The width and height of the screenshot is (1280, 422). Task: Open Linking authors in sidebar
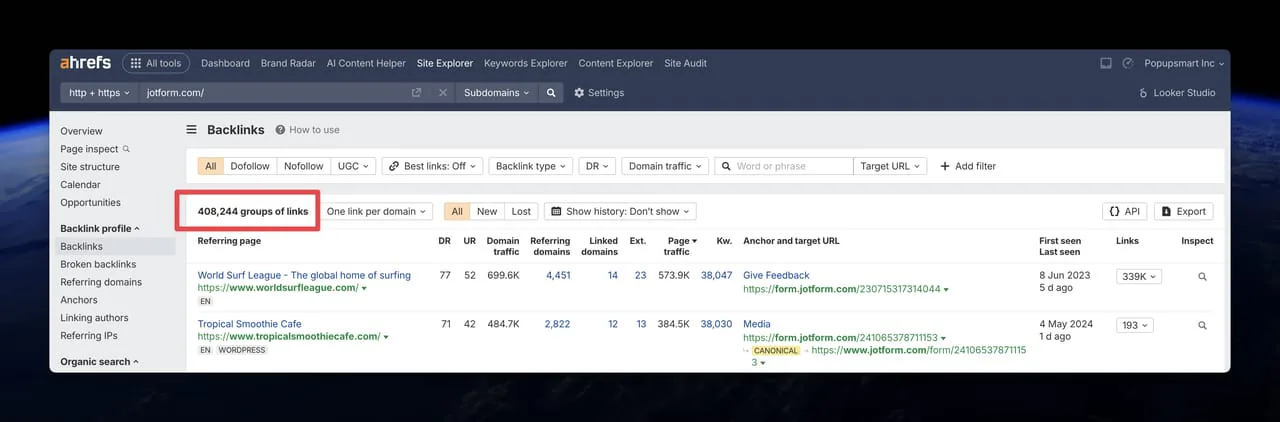[94, 318]
